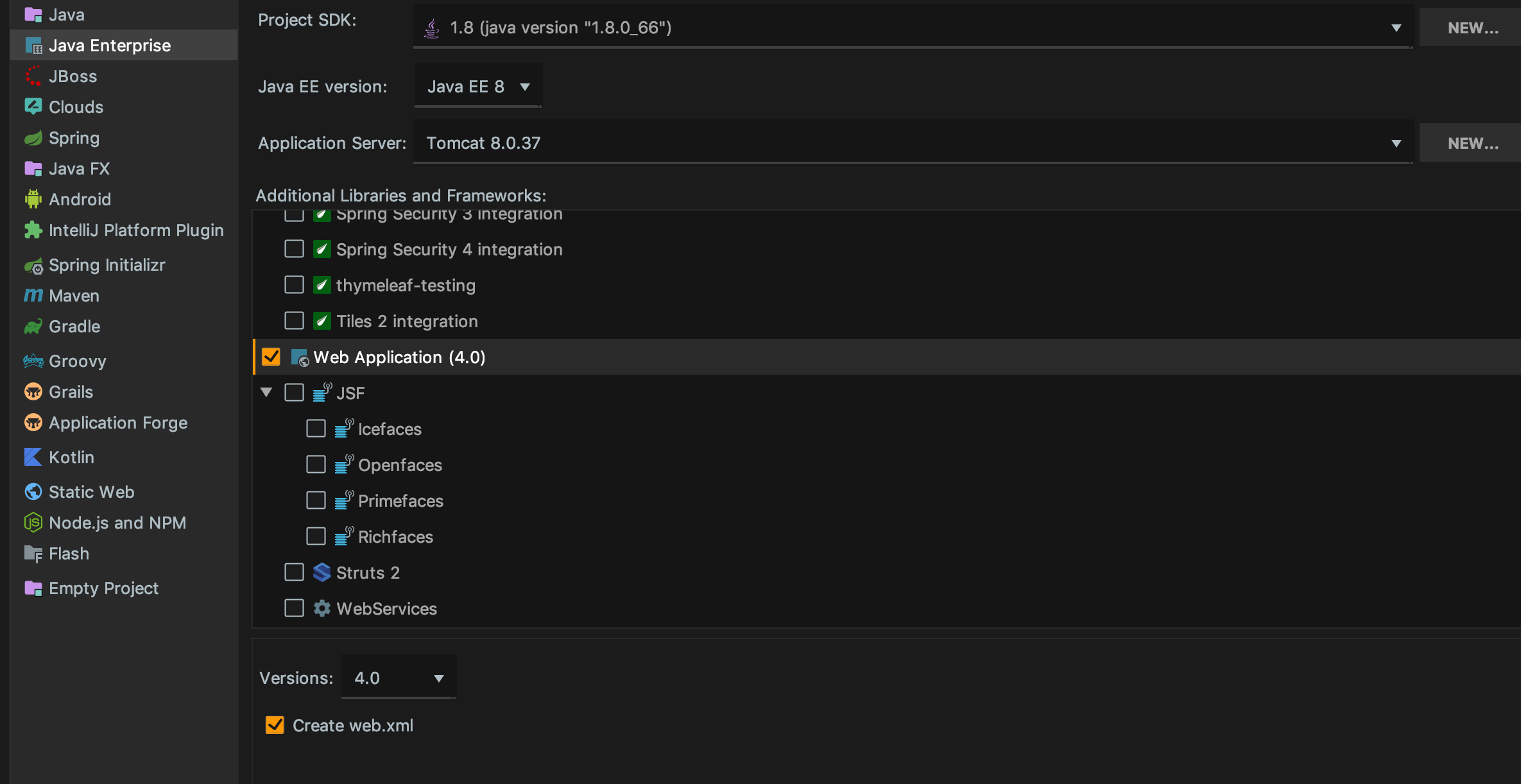Screen dimensions: 1521x784
Task: Click the Gradle elephant icon
Action: coord(33,327)
